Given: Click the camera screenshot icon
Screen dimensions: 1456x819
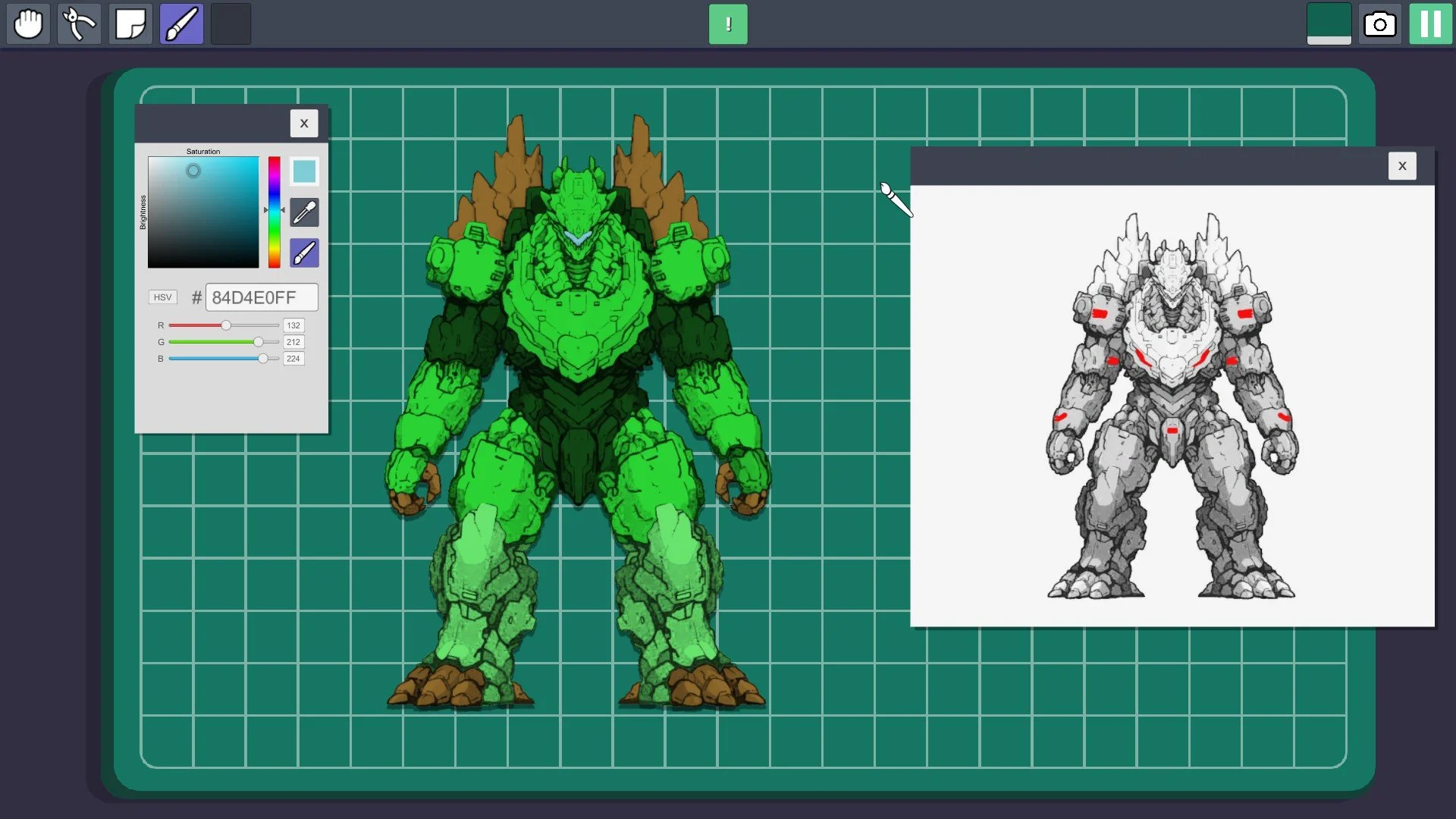Looking at the screenshot, I should 1380,24.
